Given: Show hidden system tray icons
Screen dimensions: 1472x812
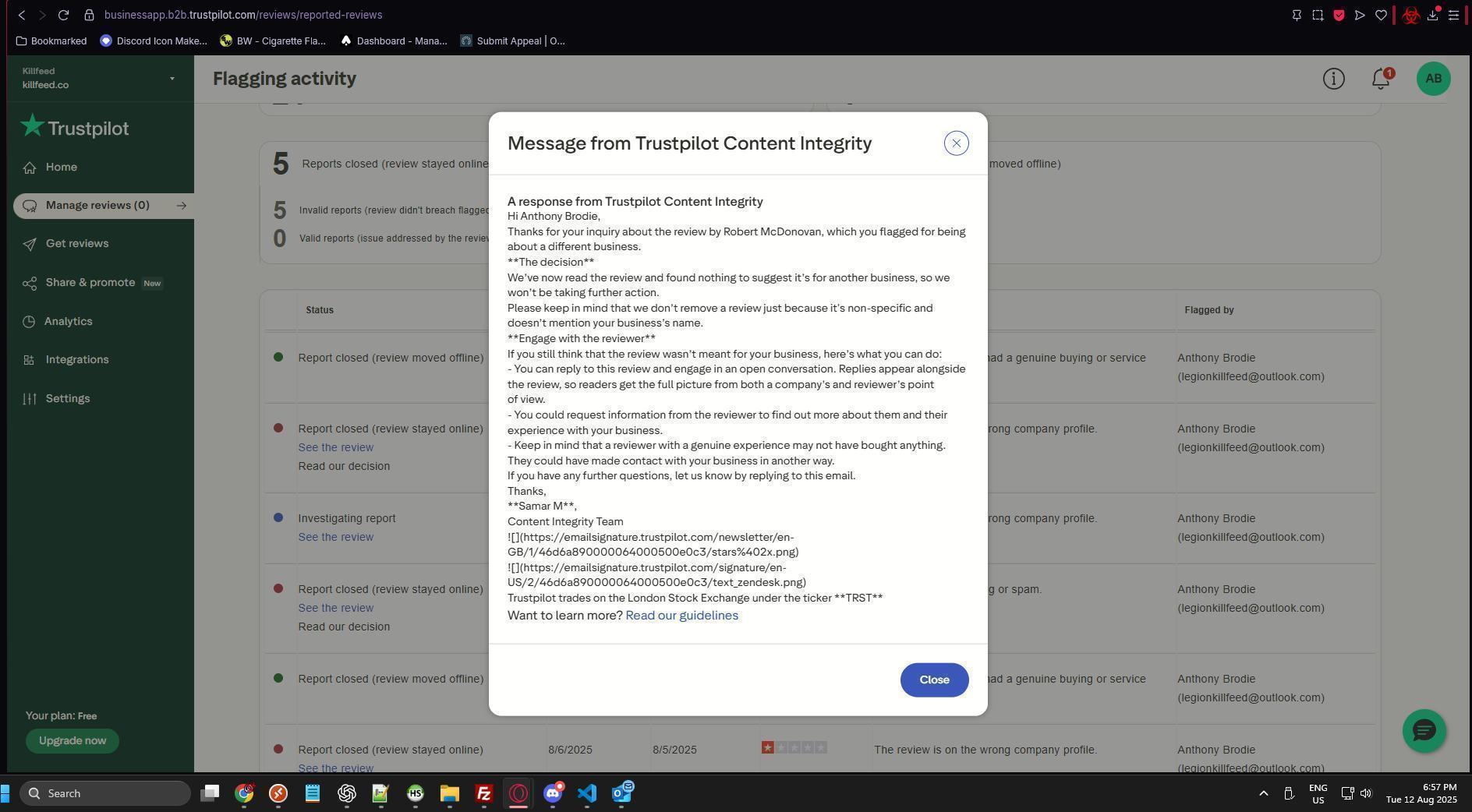Looking at the screenshot, I should point(1264,793).
